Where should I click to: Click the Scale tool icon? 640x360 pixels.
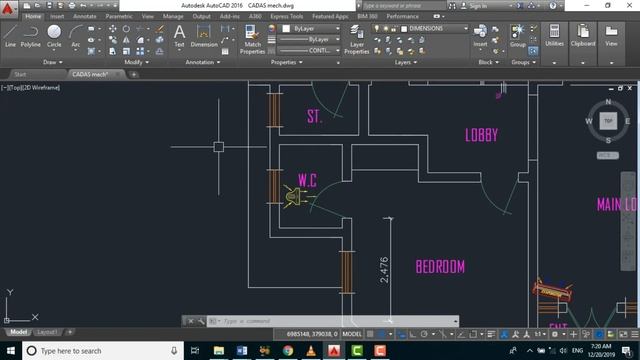[x=126, y=51]
